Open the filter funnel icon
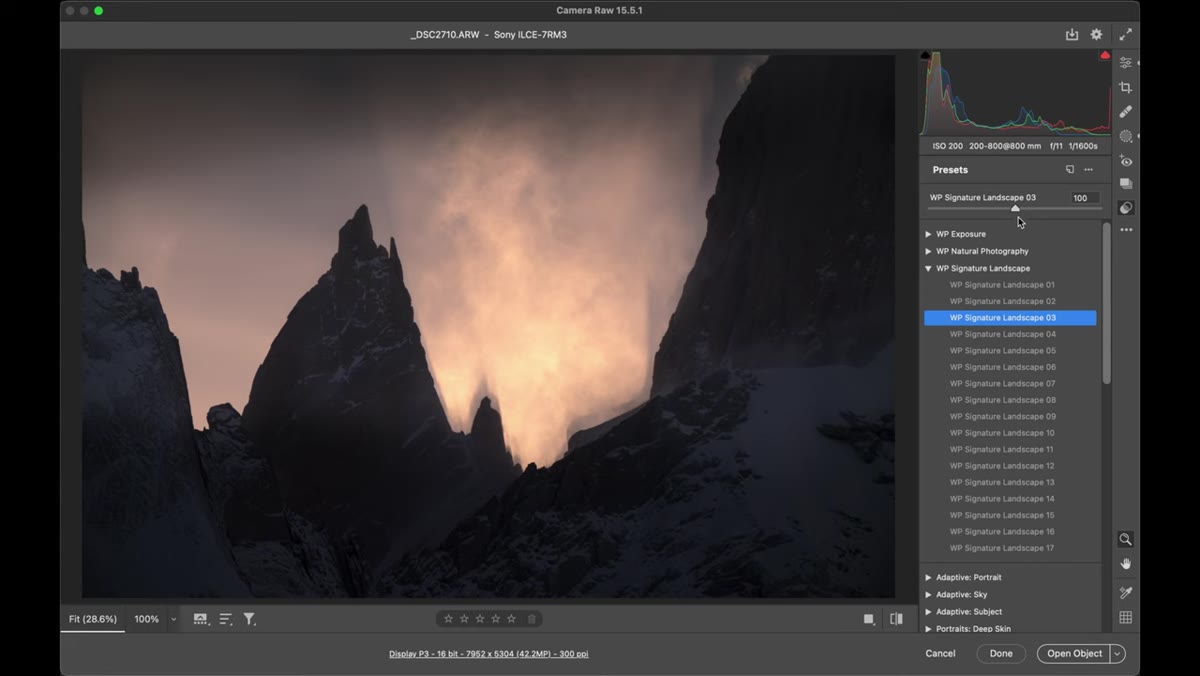The width and height of the screenshot is (1200, 676). tap(250, 619)
